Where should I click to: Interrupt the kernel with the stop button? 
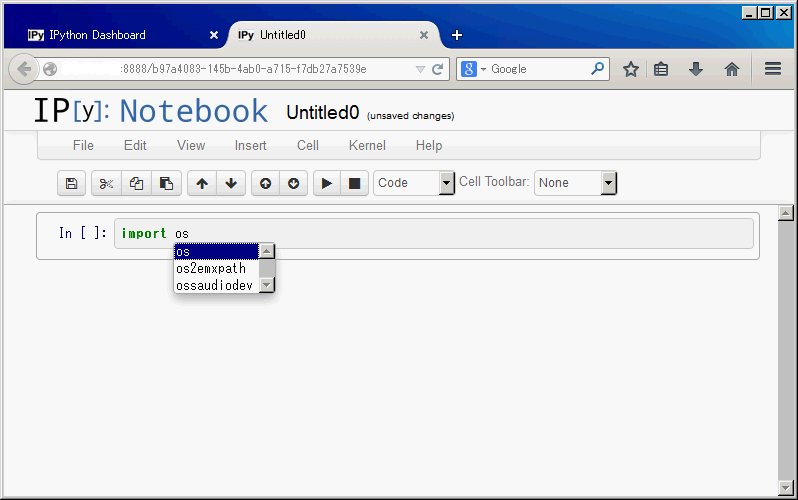354,183
